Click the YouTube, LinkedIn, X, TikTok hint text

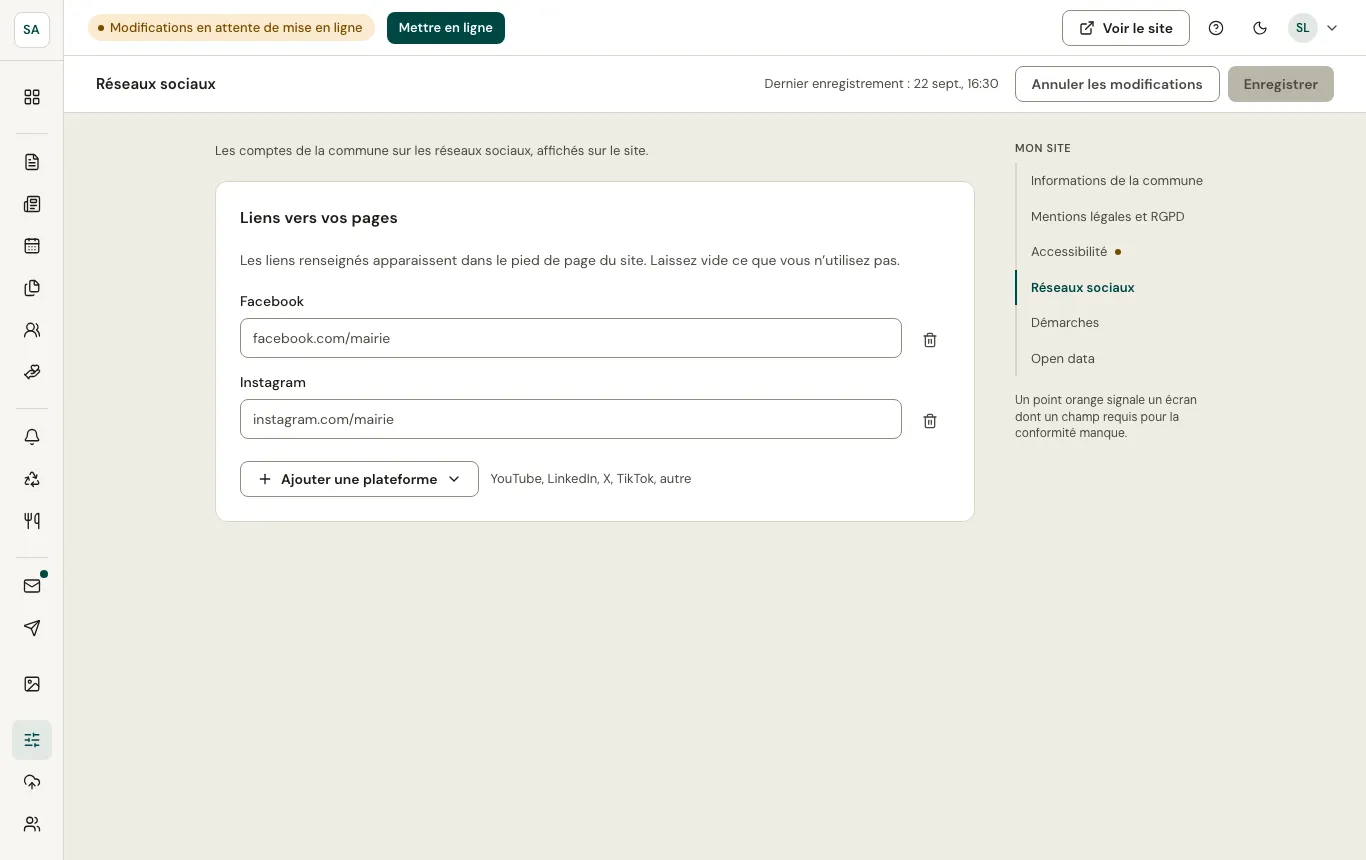point(591,479)
